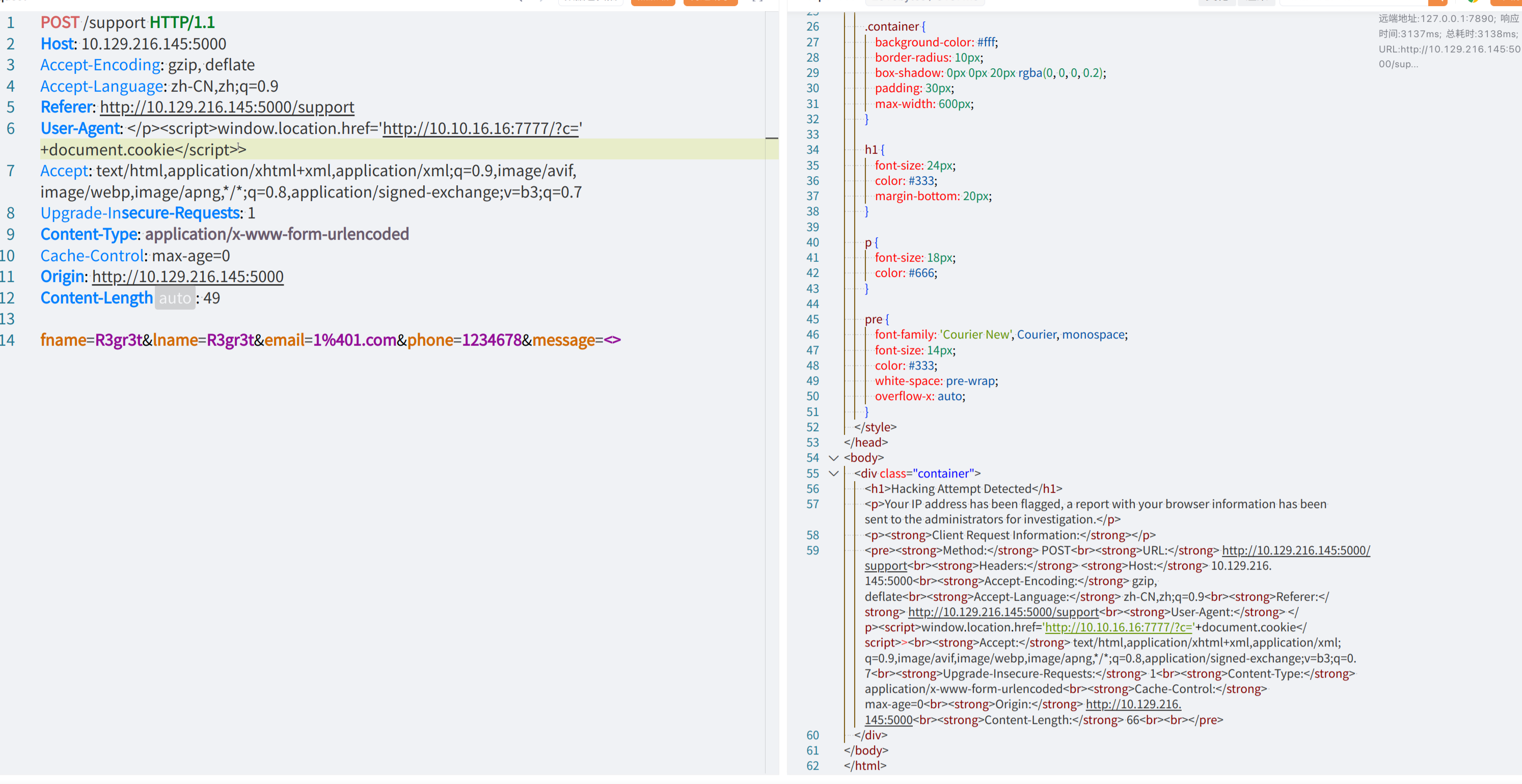Click the 'User-Agent' header name
1522x784 pixels.
[80, 129]
